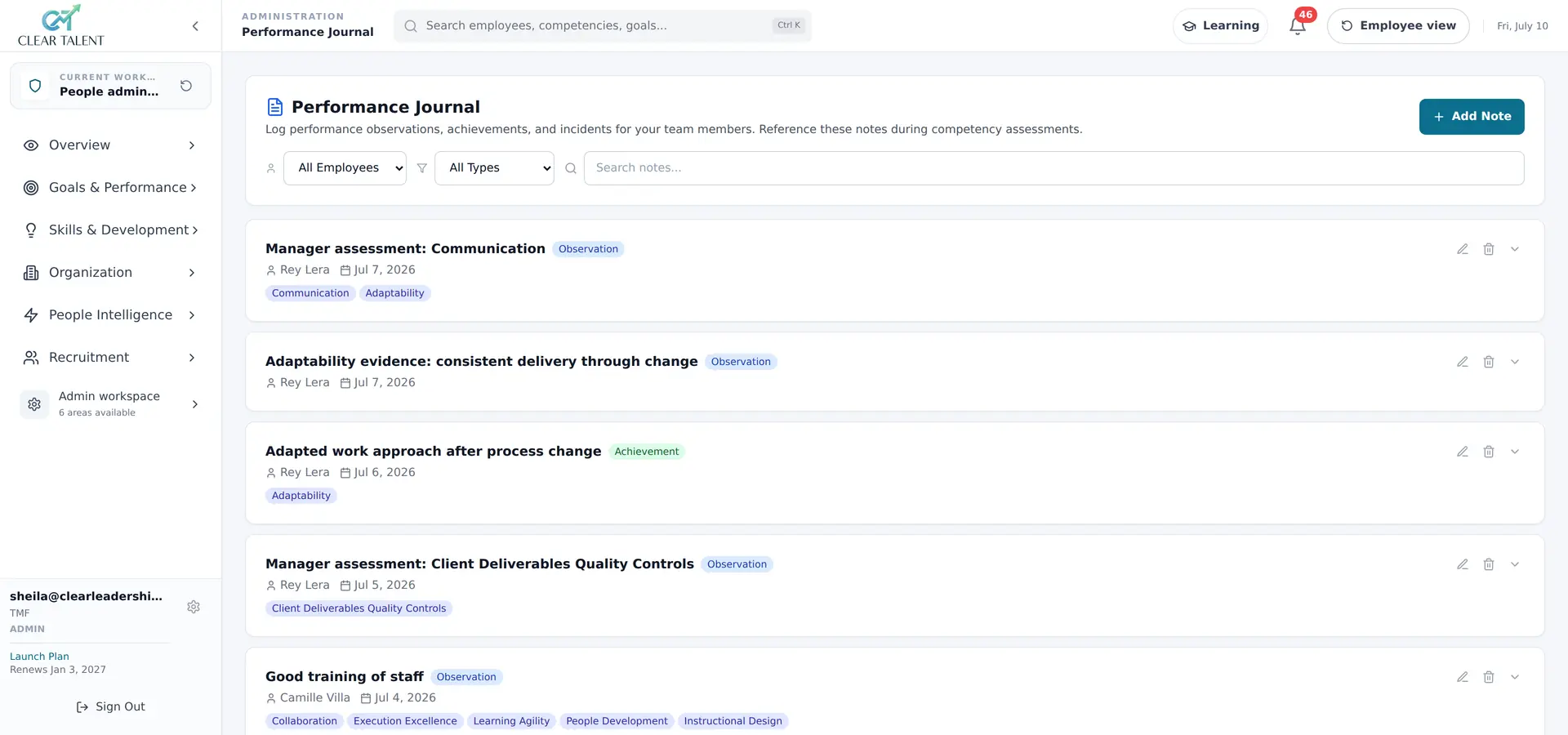Open the Launch Plan link
The image size is (1568, 735).
39,657
